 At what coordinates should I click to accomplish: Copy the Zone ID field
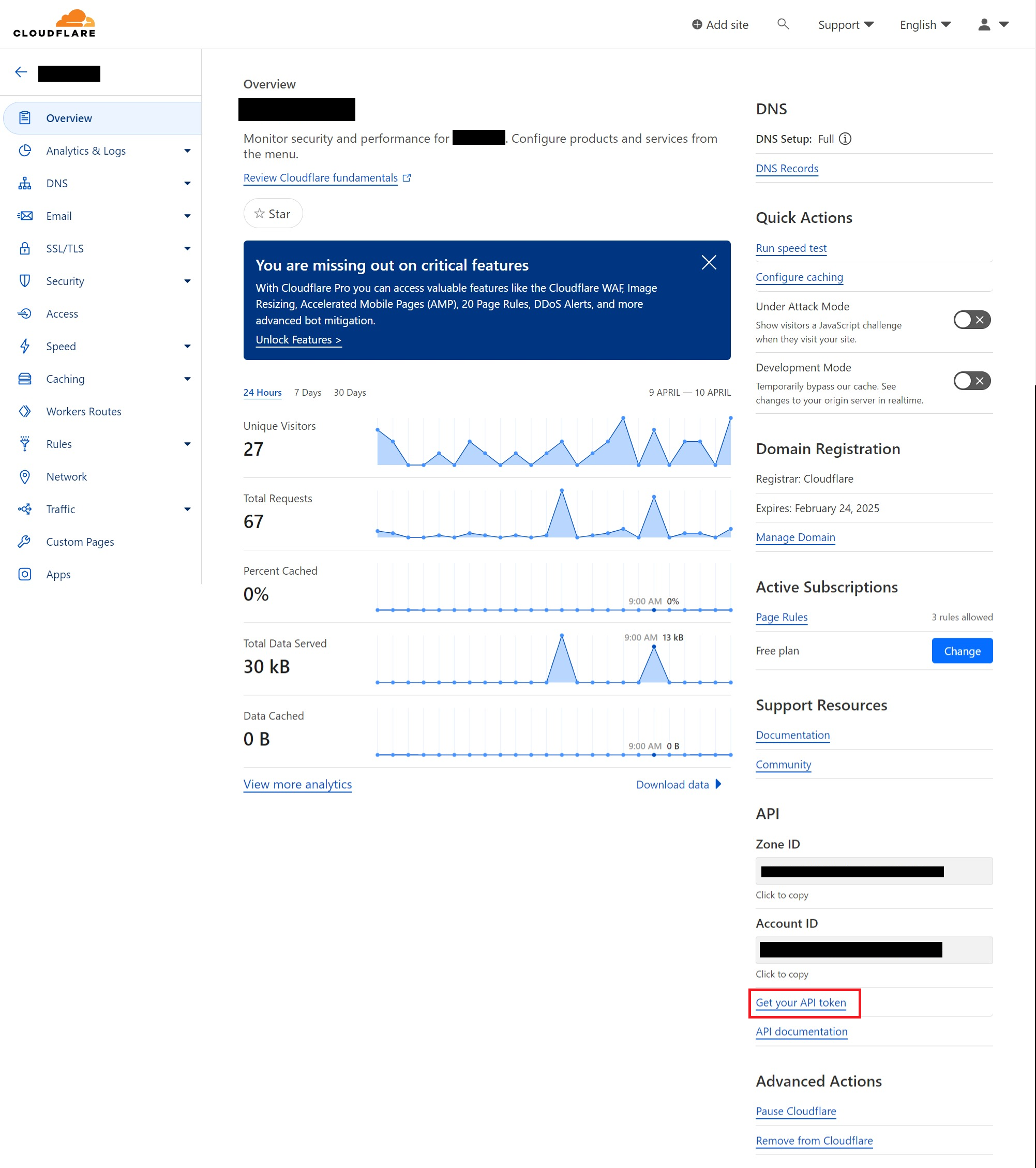[873, 871]
